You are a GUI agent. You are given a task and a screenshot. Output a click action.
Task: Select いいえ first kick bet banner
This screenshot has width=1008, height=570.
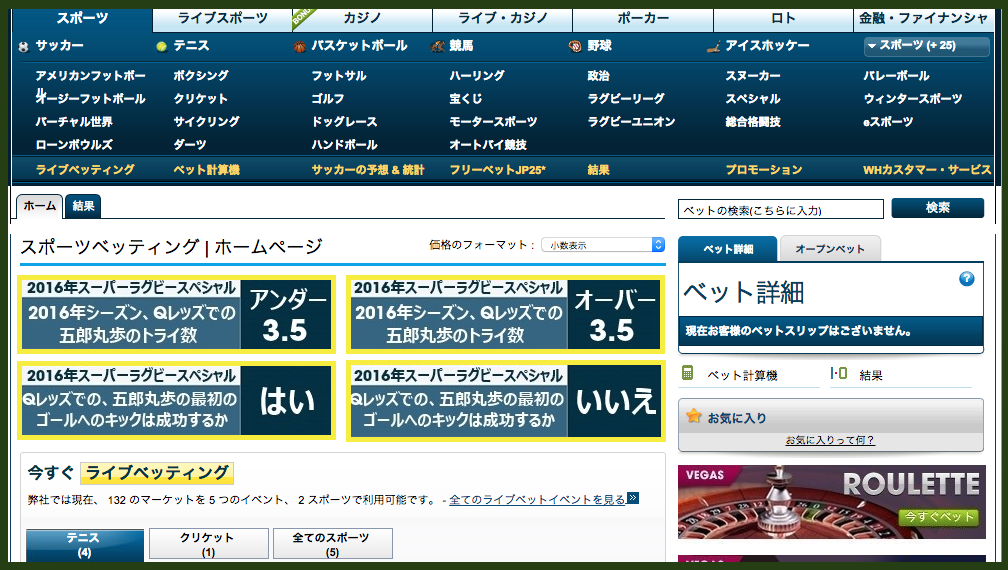(x=505, y=401)
